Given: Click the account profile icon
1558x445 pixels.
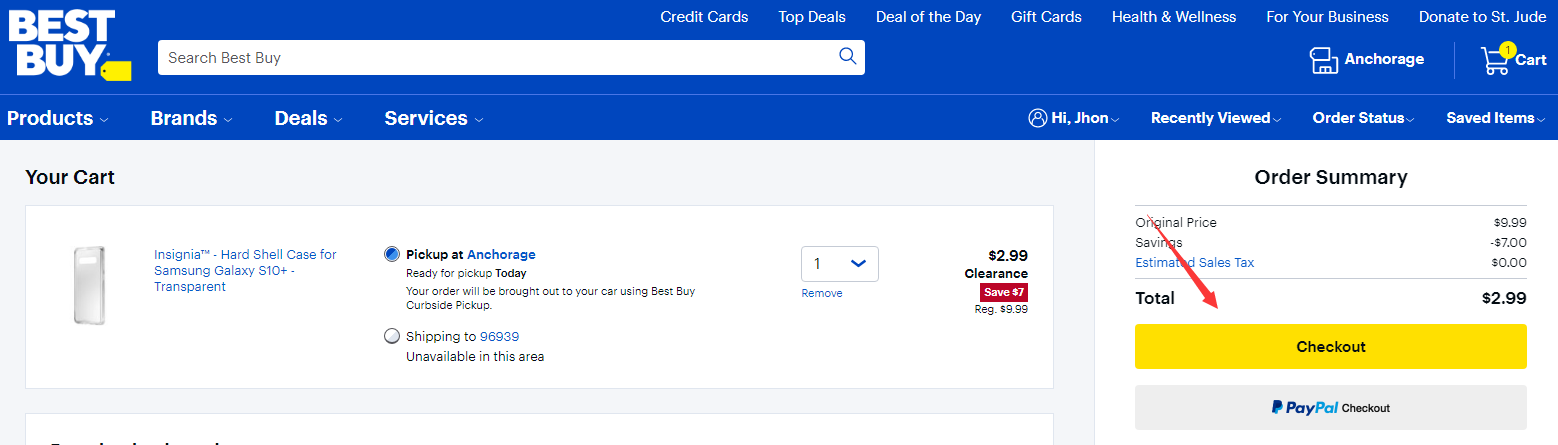Looking at the screenshot, I should [x=1037, y=118].
